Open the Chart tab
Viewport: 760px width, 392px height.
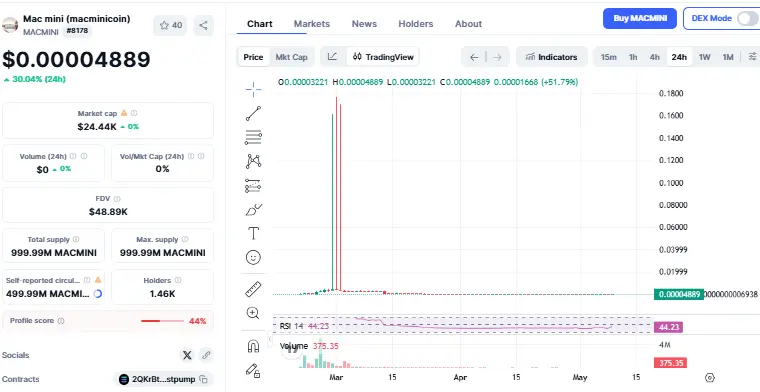click(x=260, y=24)
